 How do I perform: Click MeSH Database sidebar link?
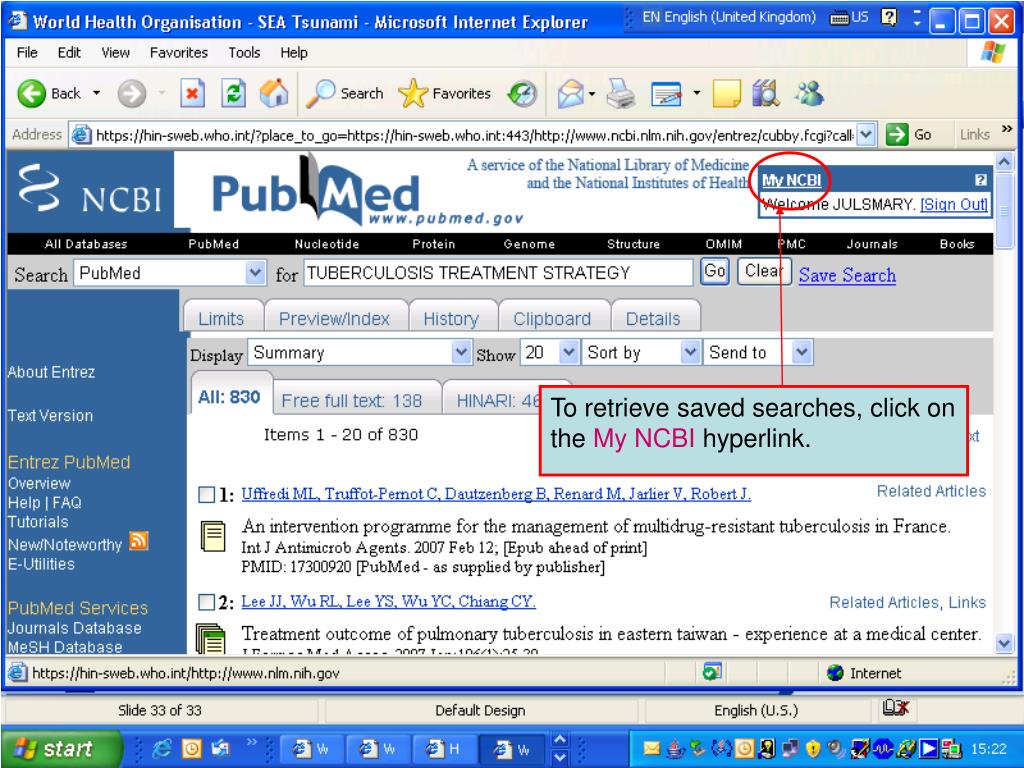(65, 647)
